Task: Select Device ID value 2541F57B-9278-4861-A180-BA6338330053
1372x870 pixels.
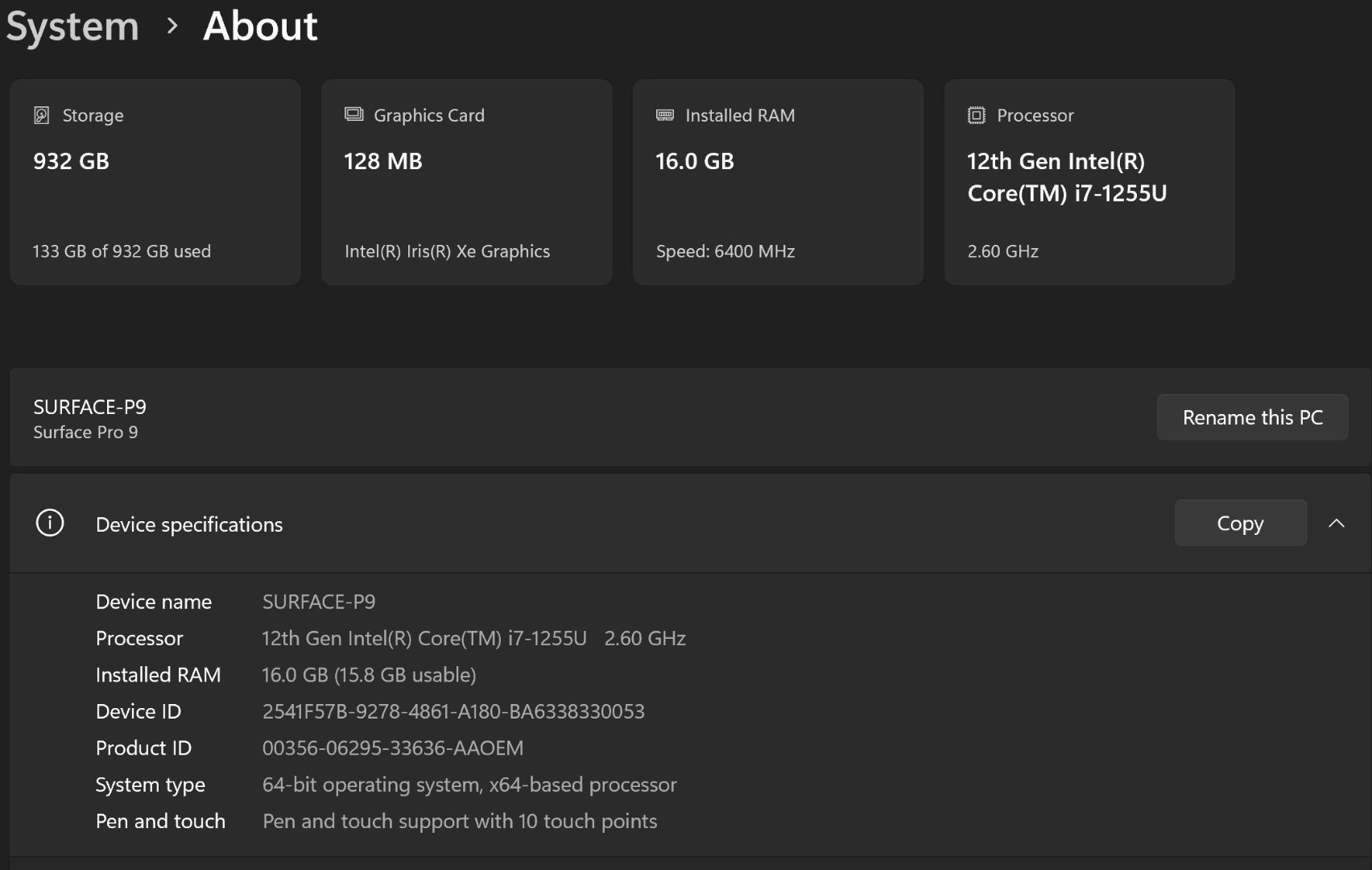Action: tap(453, 711)
